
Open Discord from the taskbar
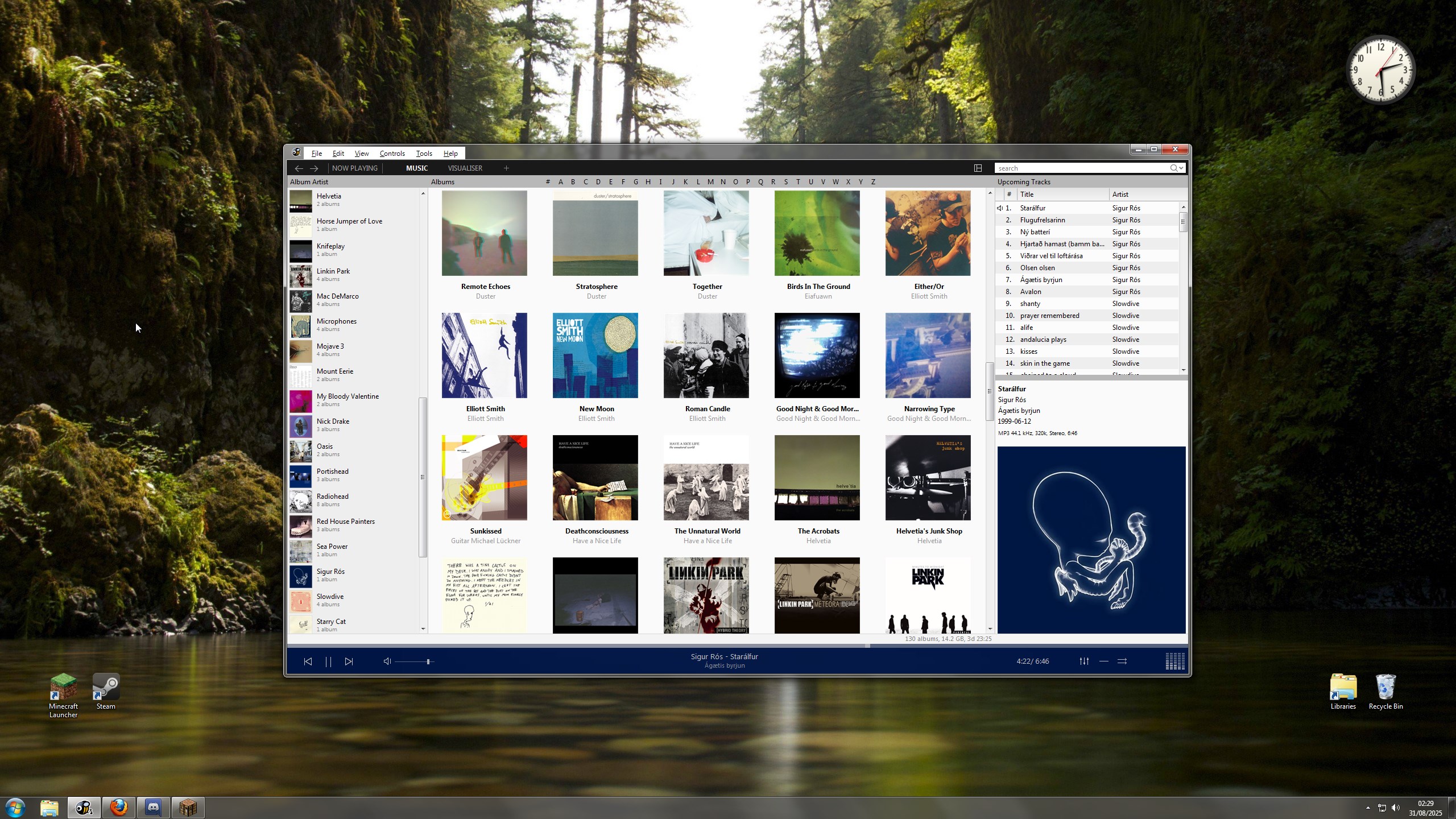tap(154, 808)
